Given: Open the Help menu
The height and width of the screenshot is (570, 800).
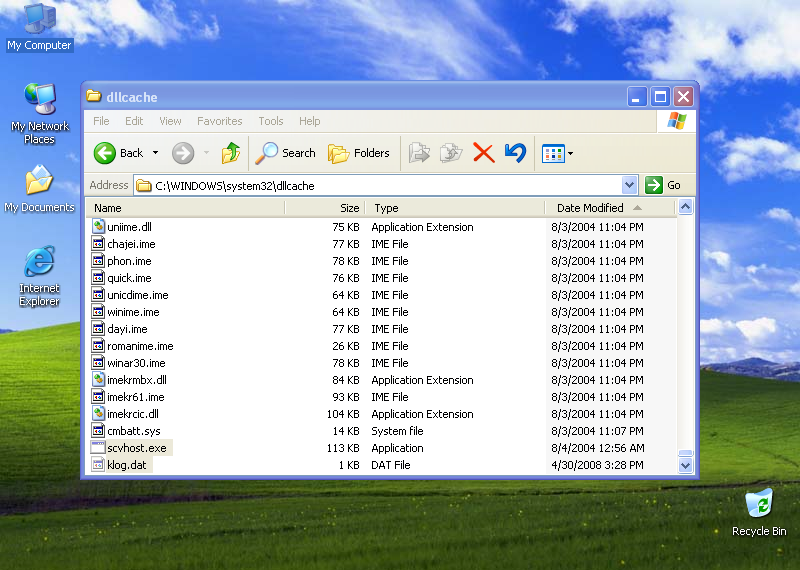Looking at the screenshot, I should 309,121.
